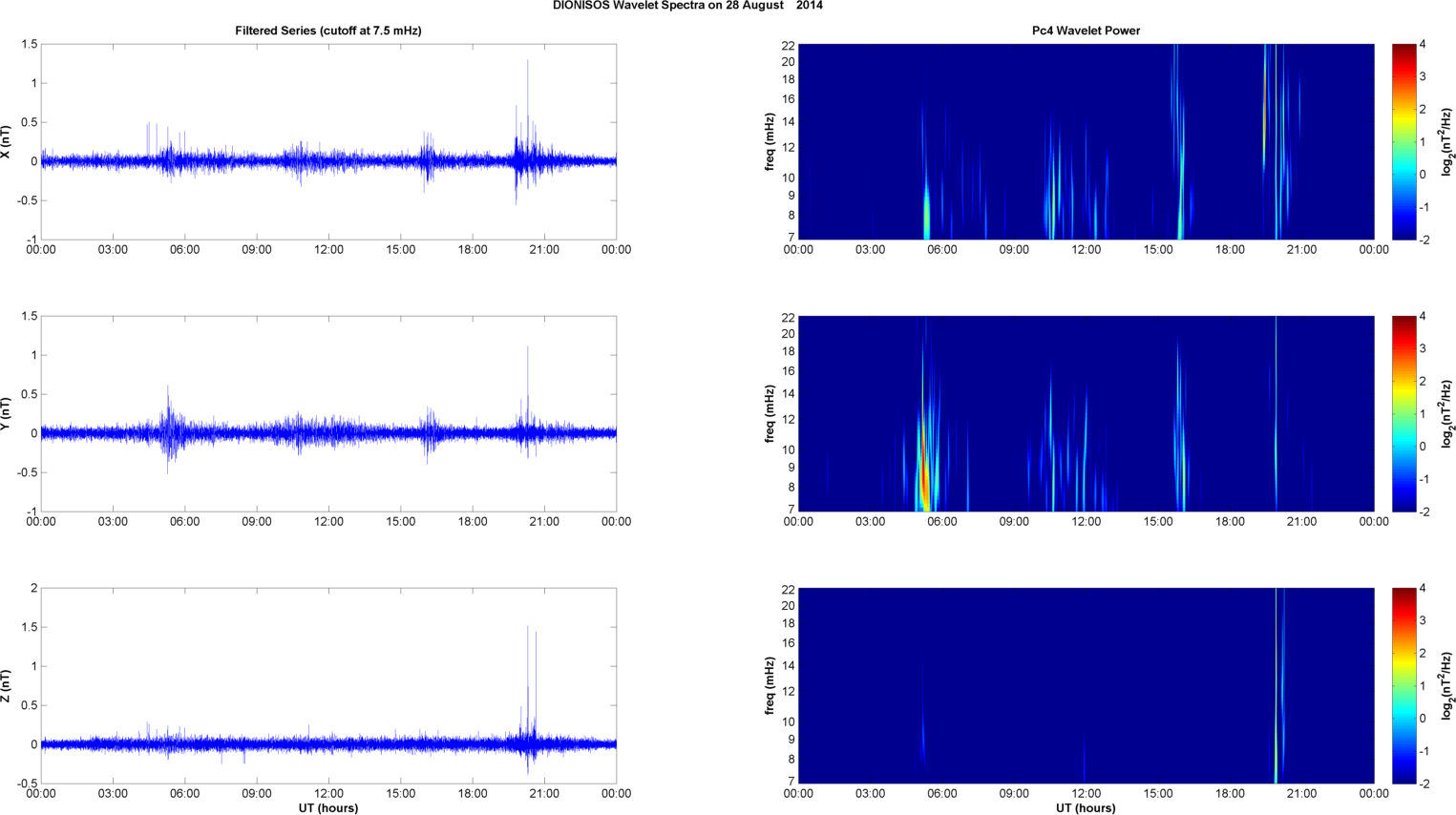Click 'UT (hours)' under the Z filtered series
1456x815 pixels.
(x=328, y=807)
